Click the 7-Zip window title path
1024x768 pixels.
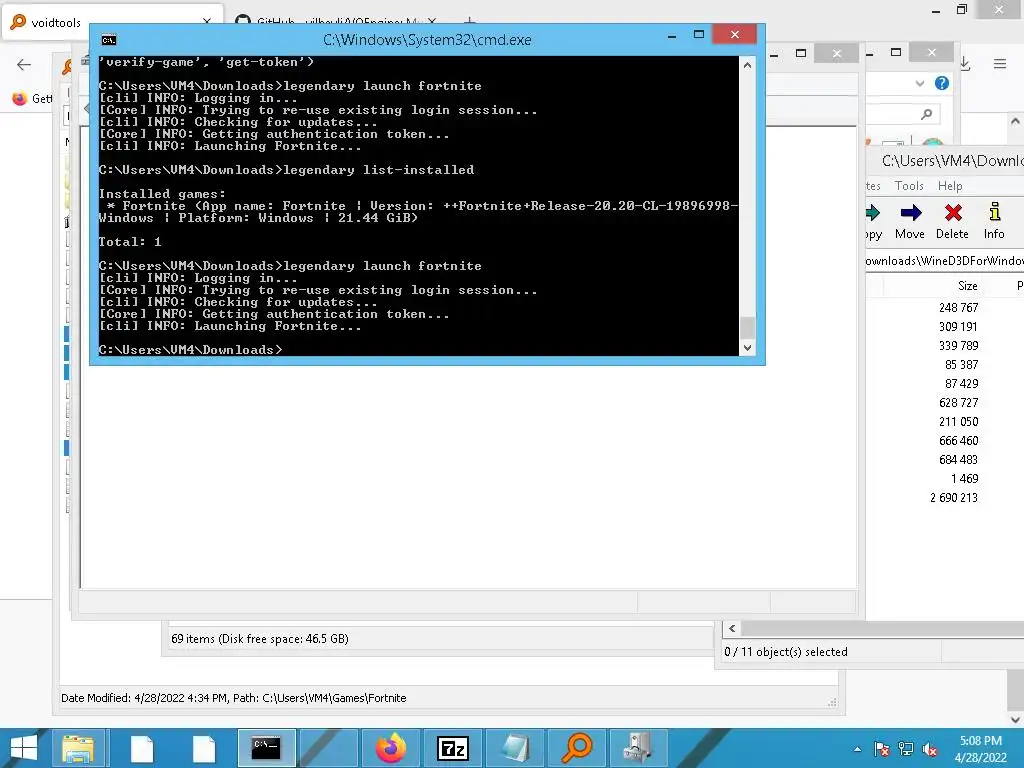pos(952,161)
